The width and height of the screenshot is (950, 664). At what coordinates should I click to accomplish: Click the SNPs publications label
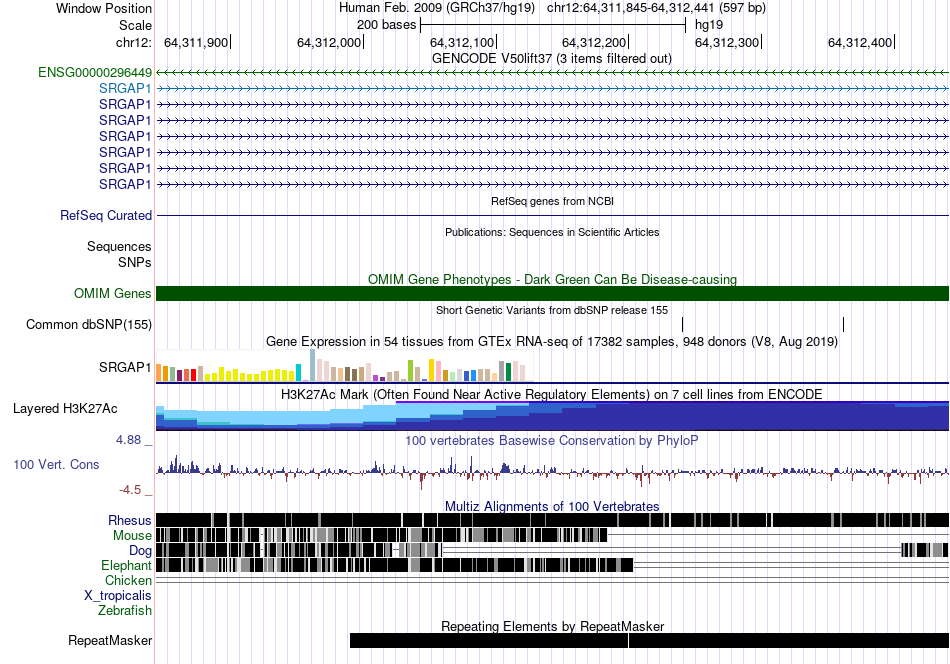click(x=135, y=263)
